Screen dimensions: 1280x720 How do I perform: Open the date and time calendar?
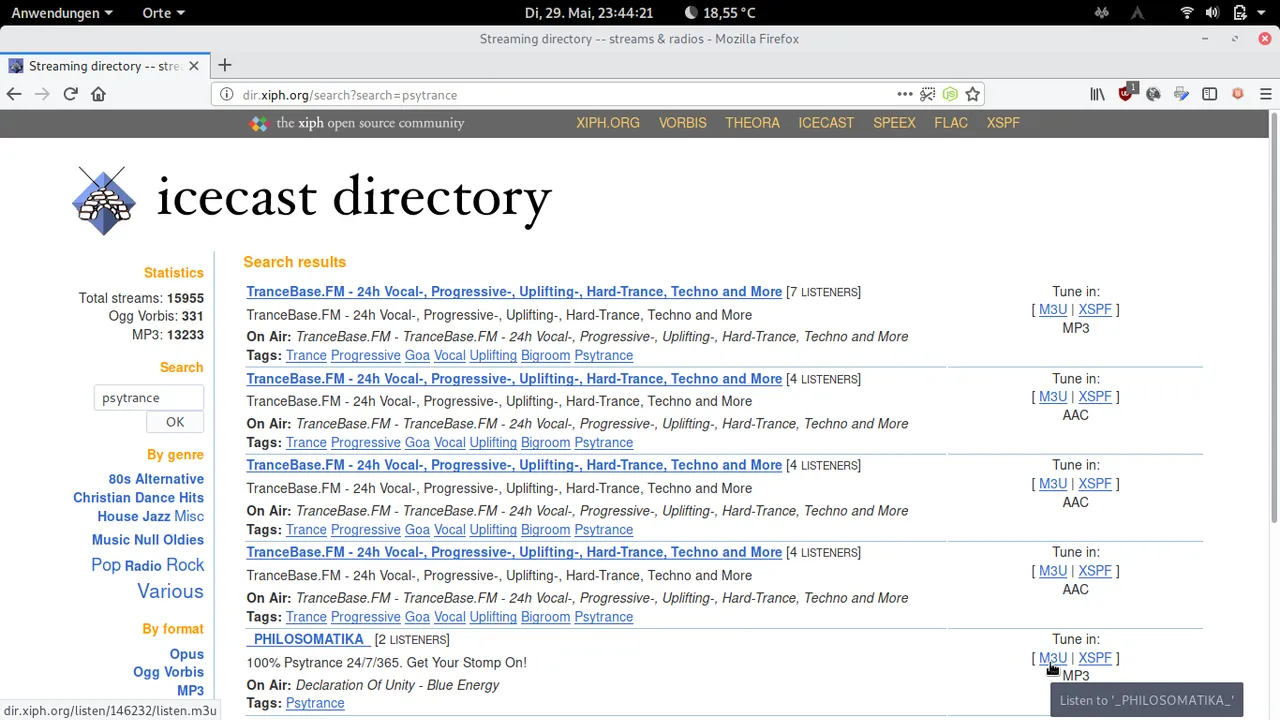pos(588,13)
